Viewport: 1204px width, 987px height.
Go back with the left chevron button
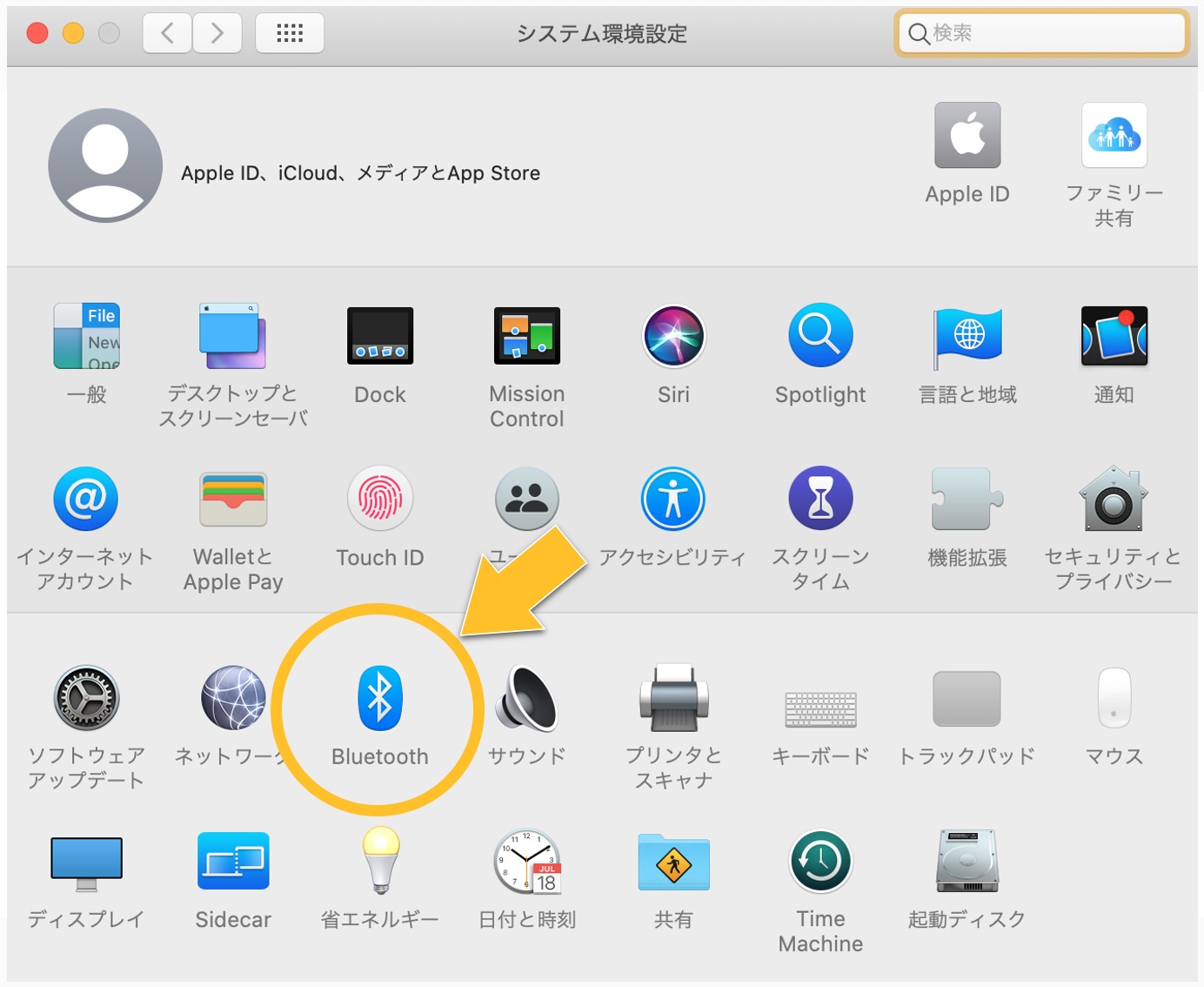tap(167, 33)
